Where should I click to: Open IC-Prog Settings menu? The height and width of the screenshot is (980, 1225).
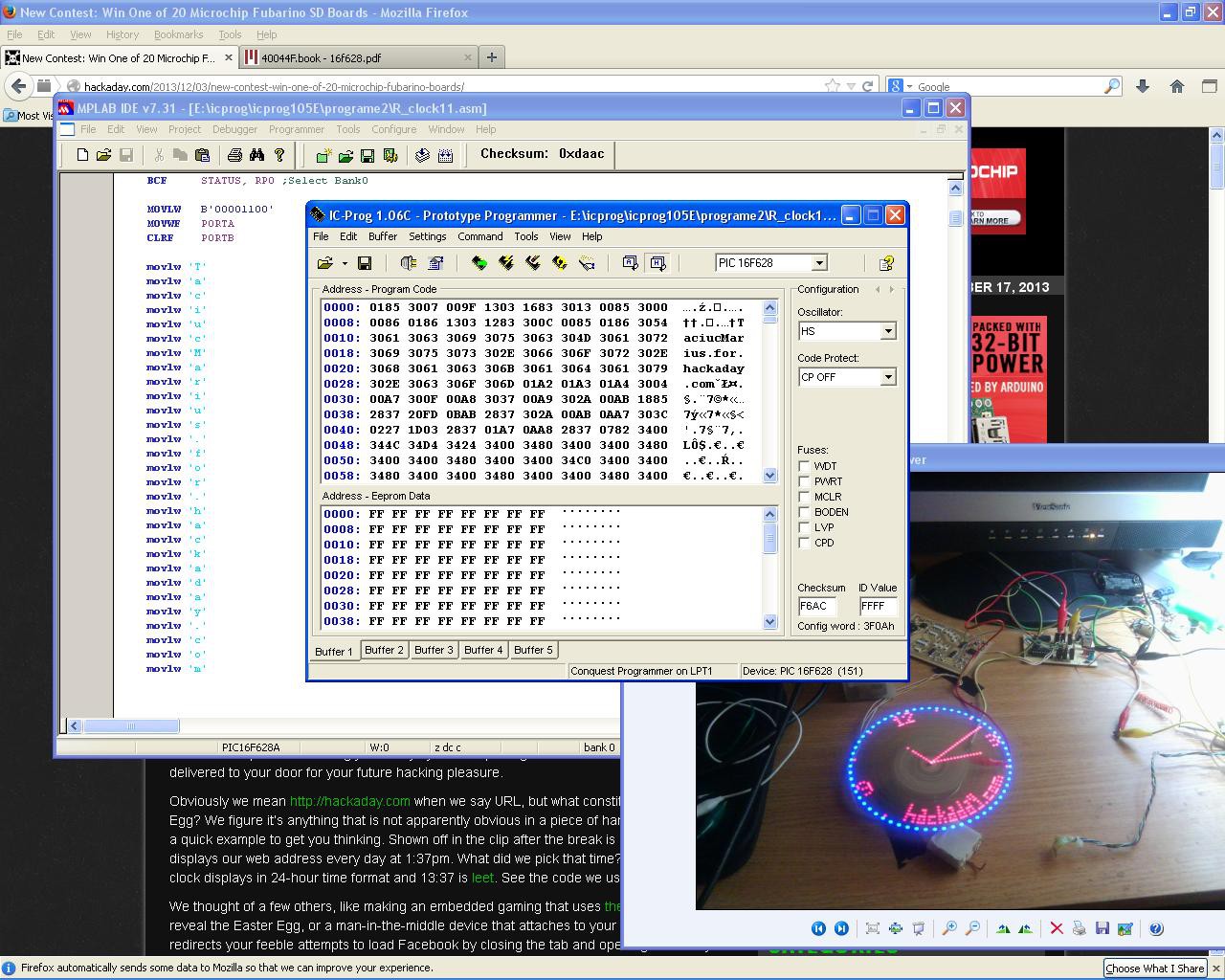pyautogui.click(x=428, y=236)
